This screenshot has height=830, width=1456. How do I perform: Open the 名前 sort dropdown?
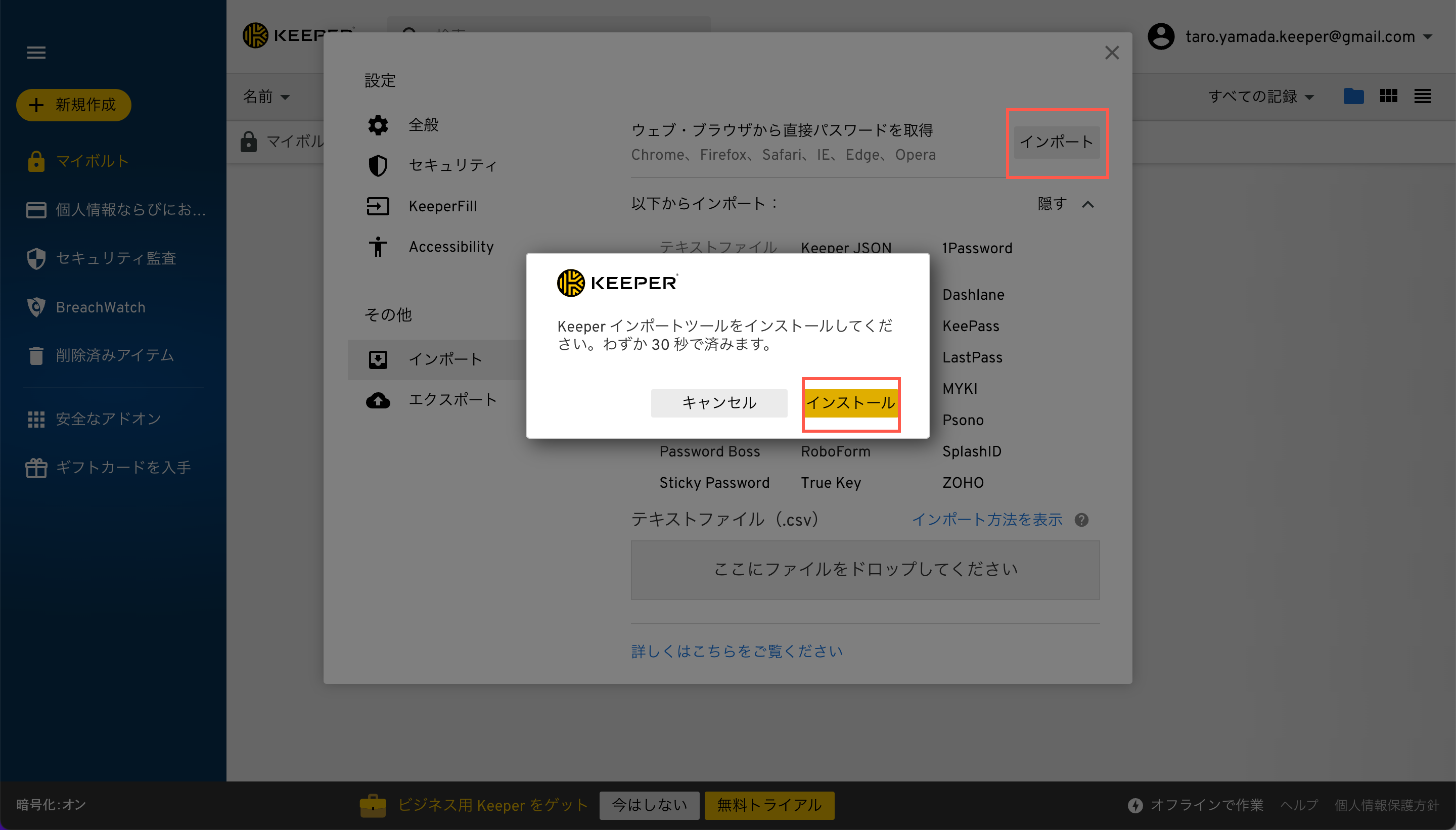(x=266, y=97)
